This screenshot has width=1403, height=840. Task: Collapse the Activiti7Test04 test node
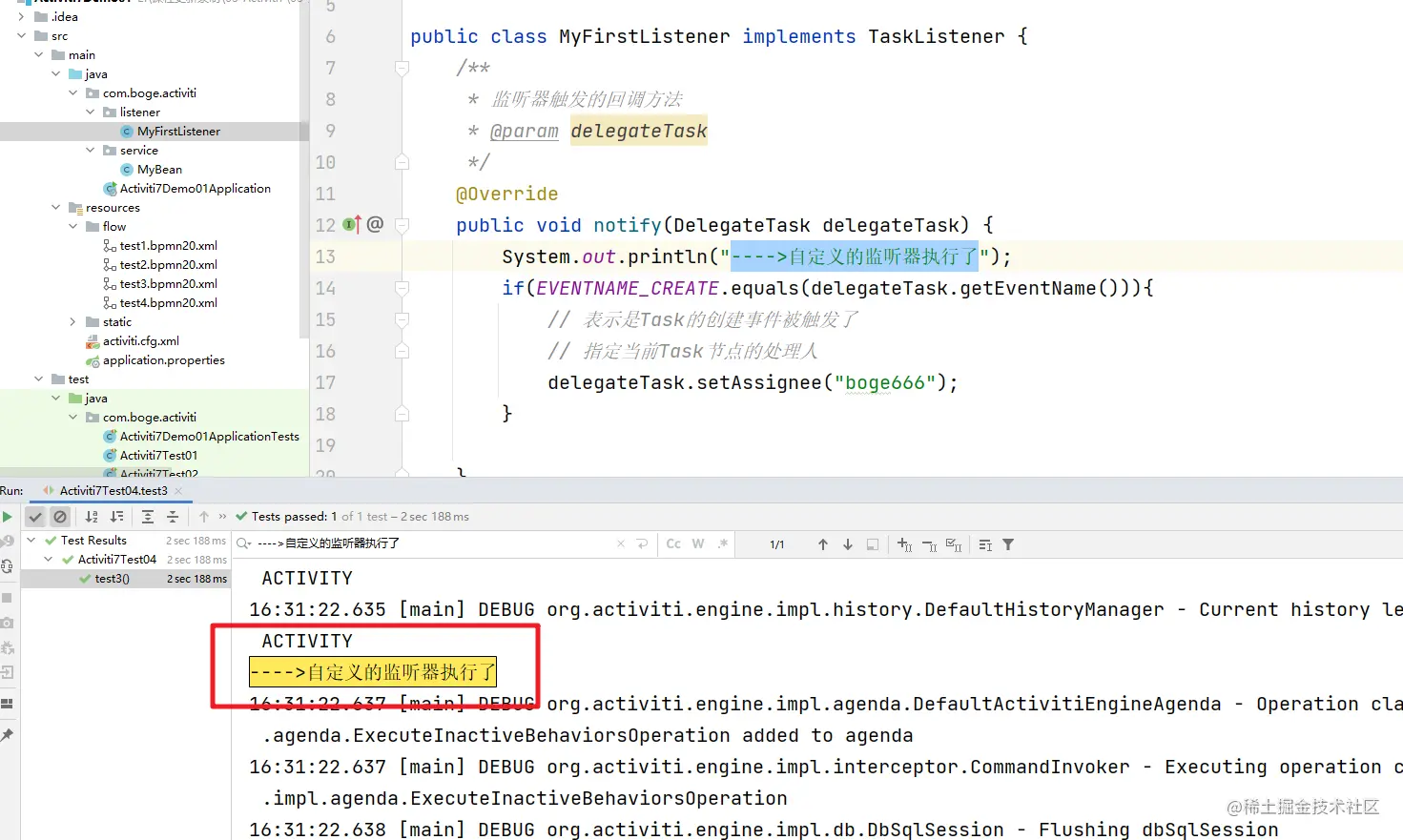pos(48,560)
